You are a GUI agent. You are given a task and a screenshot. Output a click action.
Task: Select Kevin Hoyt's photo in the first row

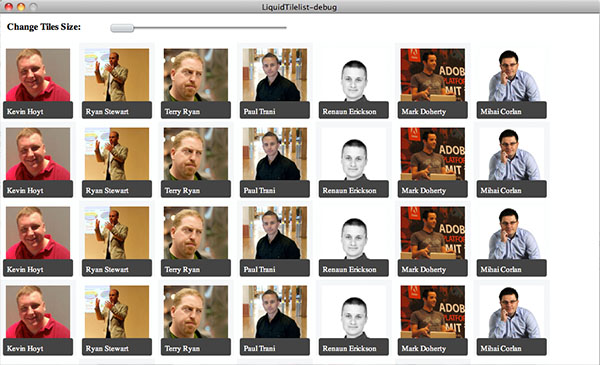(x=38, y=75)
